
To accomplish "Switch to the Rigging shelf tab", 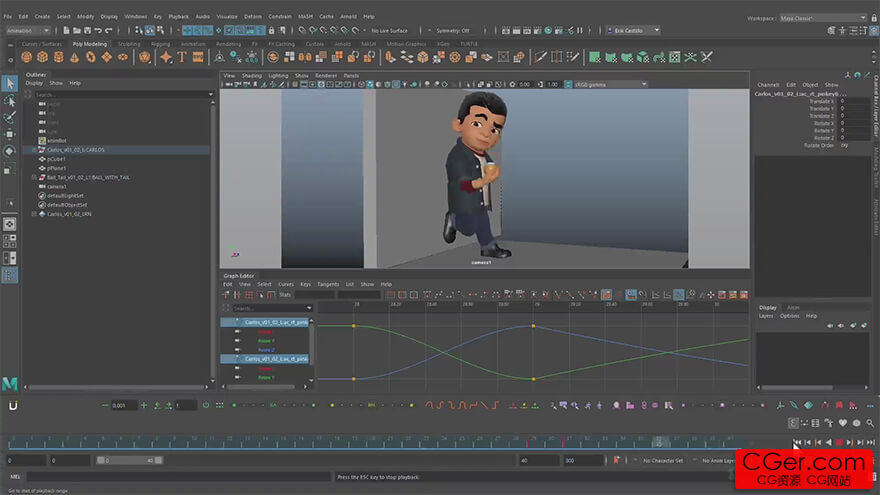I will 160,44.
